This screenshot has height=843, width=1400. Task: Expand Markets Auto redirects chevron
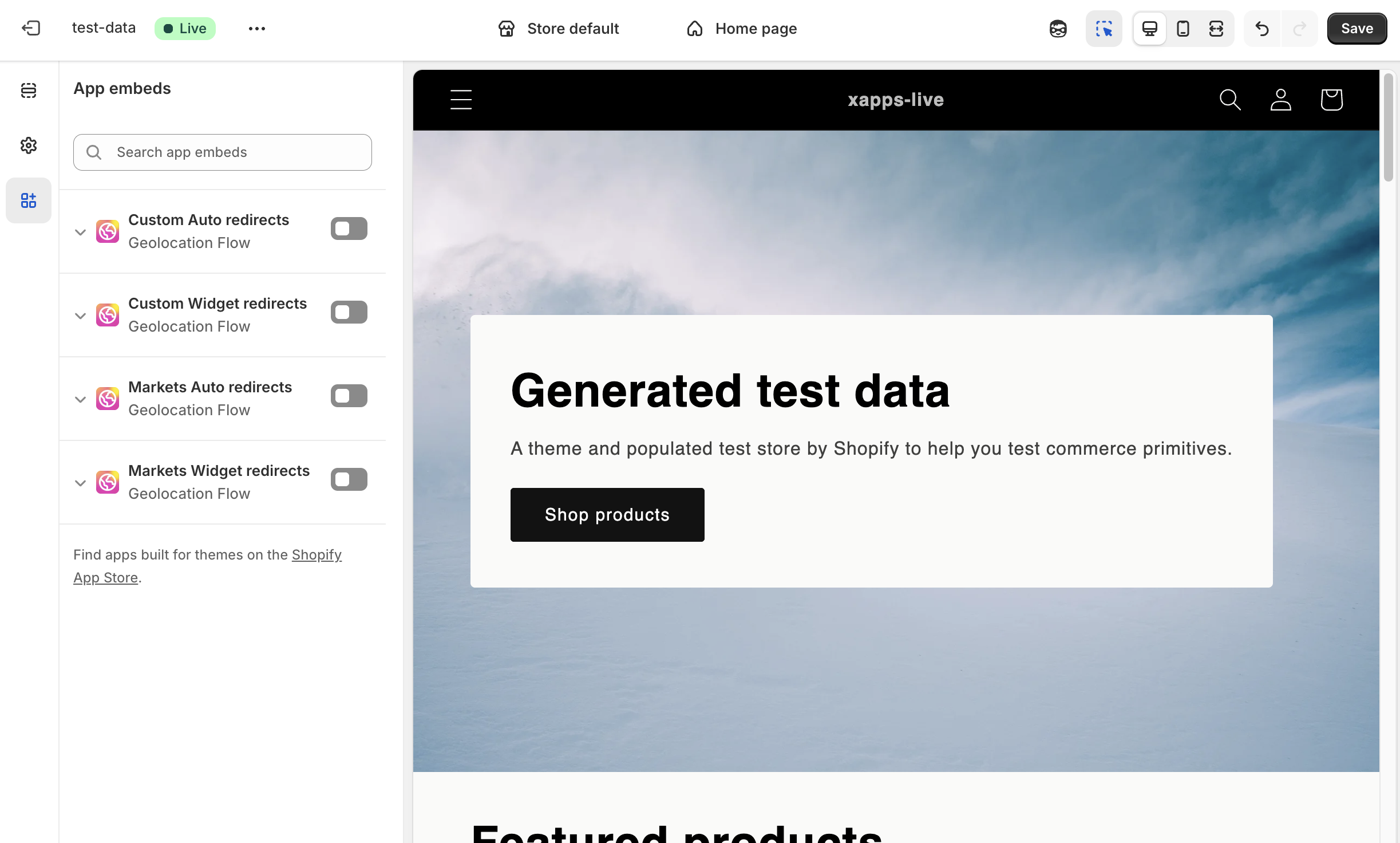80,399
